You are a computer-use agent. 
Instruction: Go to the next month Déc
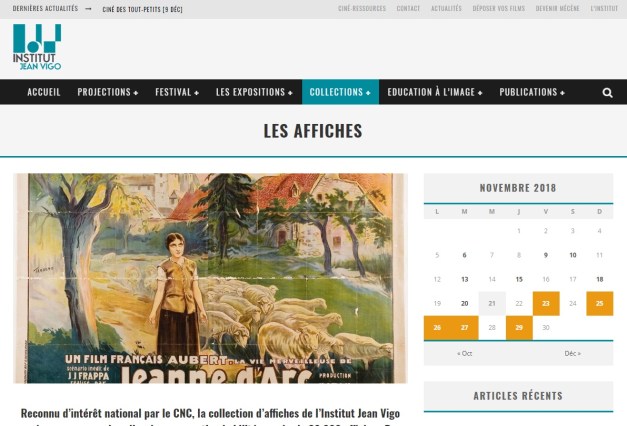pyautogui.click(x=573, y=354)
